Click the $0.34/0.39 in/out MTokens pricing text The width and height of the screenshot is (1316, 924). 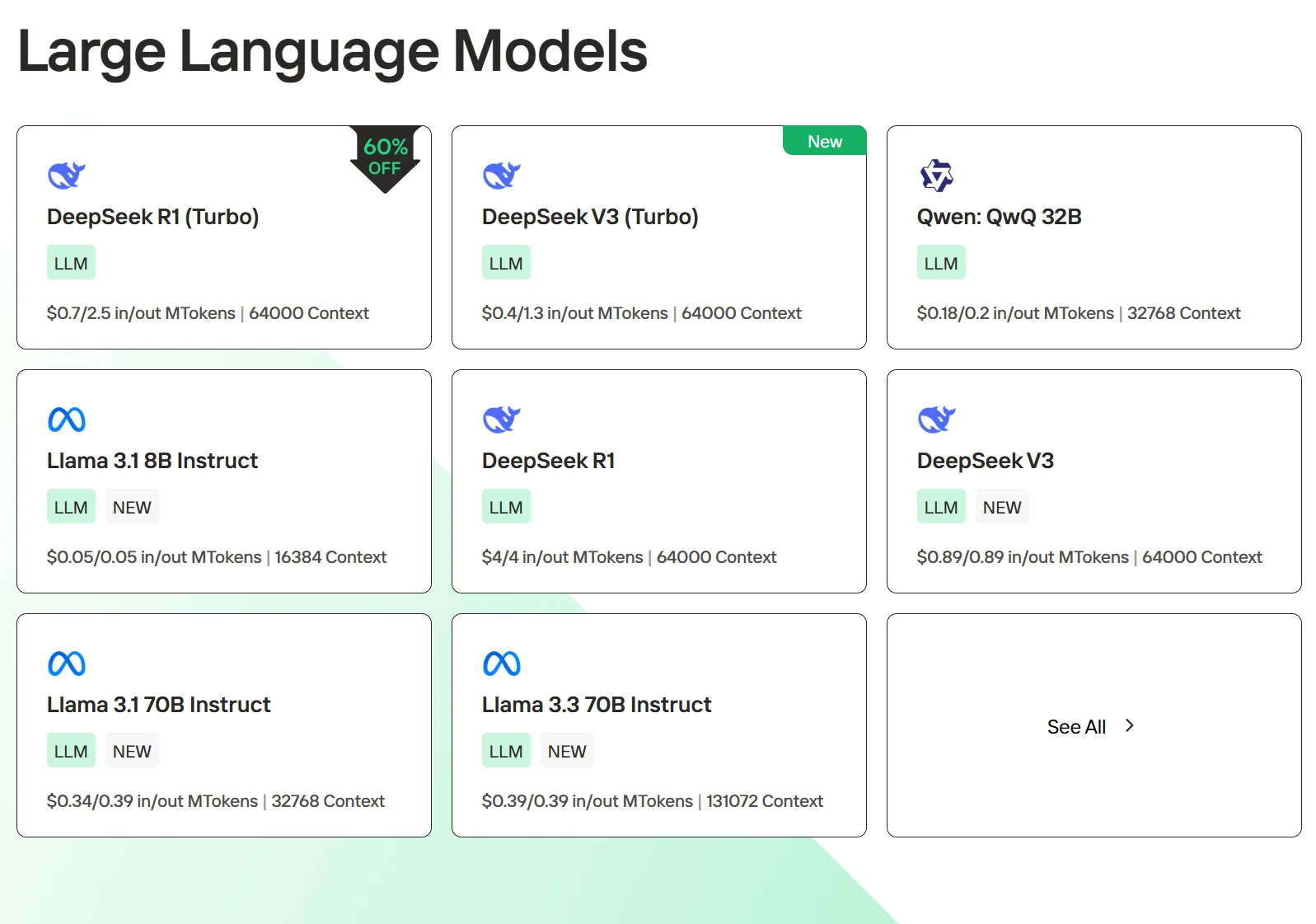tap(152, 801)
